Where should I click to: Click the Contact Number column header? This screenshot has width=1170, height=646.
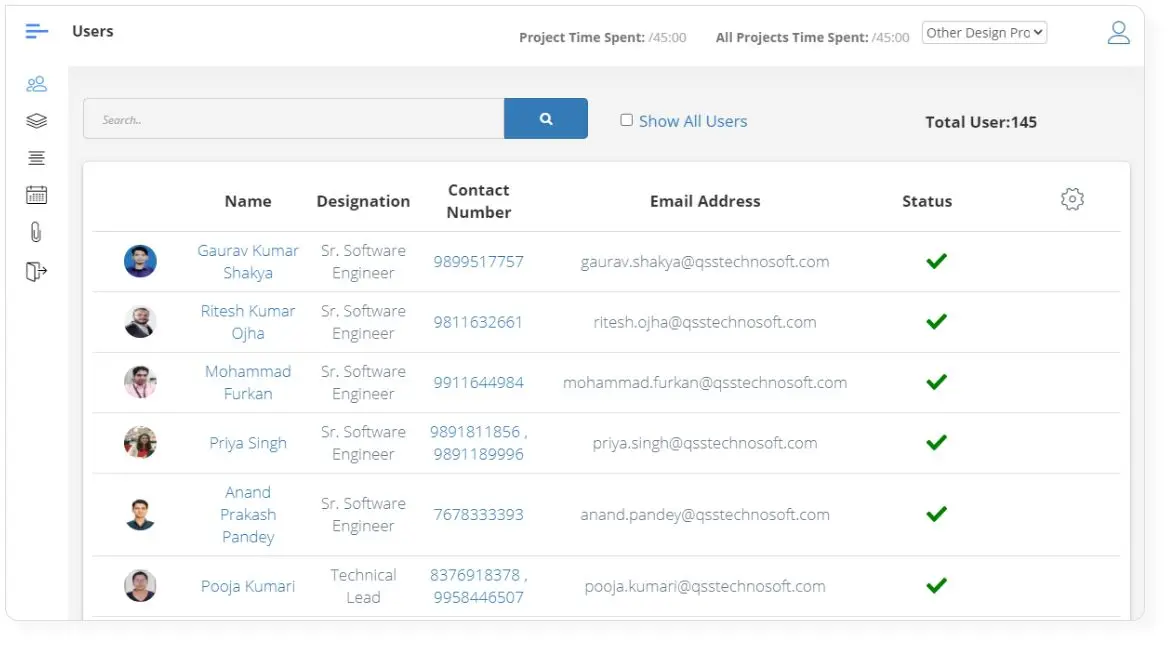point(478,201)
